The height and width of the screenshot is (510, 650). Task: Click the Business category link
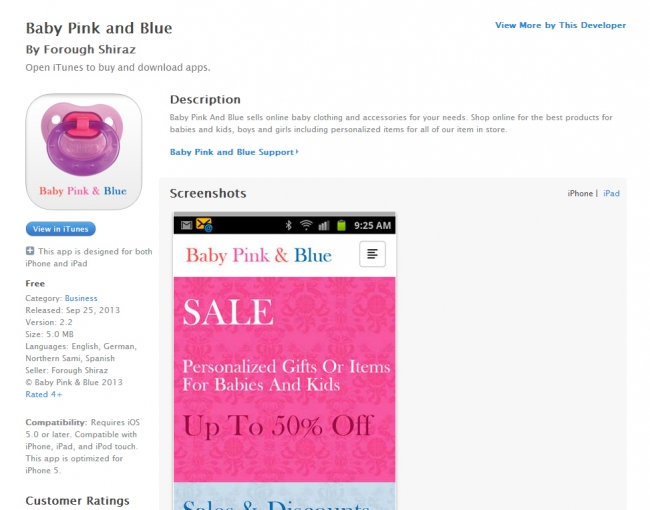point(81,298)
